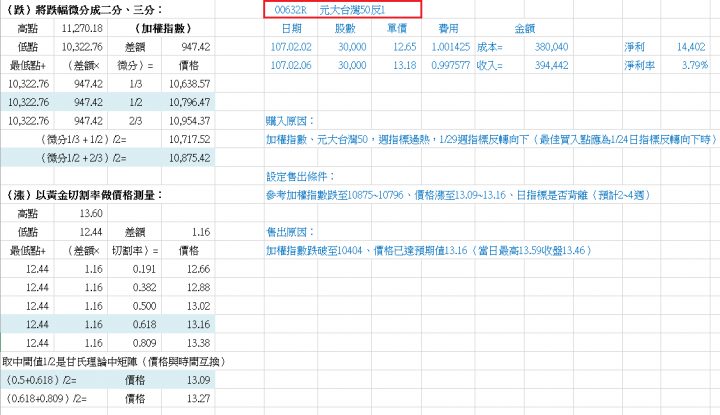
Task: Select the price difference value 1.16 beside 差額
Action: click(201, 232)
